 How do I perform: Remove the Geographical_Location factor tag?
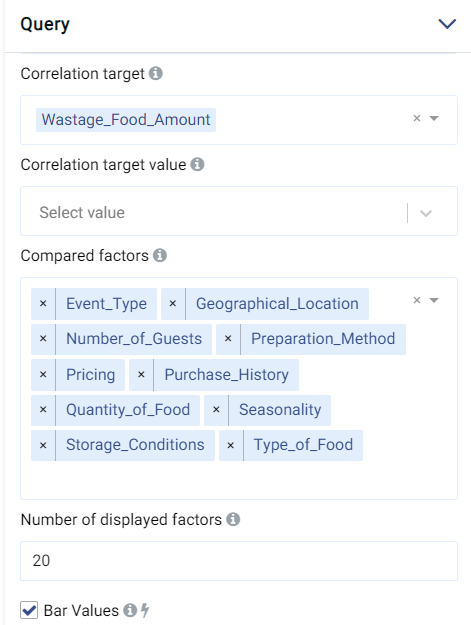(x=173, y=304)
